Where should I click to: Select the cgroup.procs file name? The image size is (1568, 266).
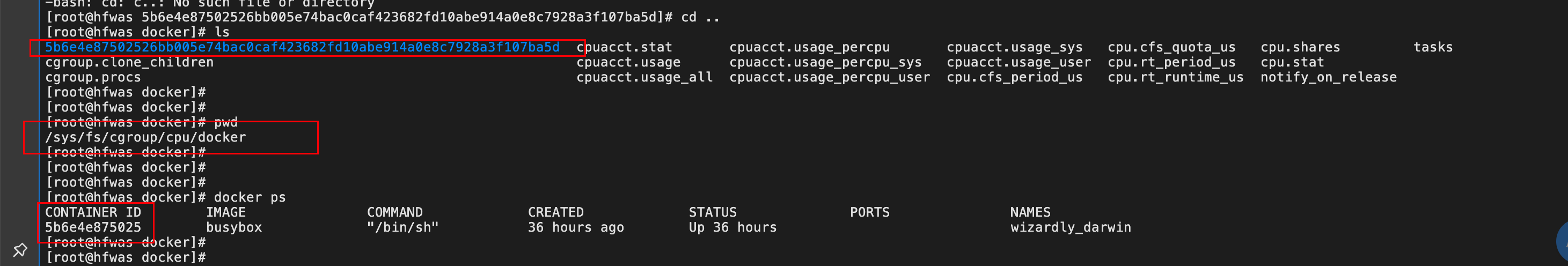click(x=93, y=77)
